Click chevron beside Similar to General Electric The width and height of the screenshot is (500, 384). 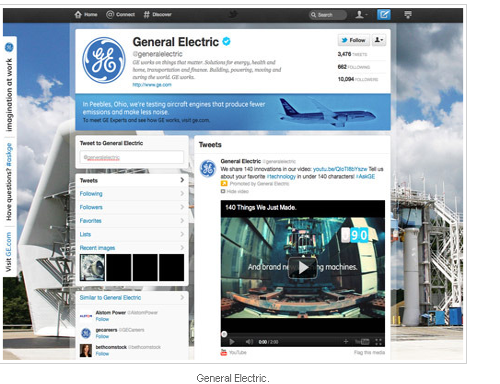(182, 297)
